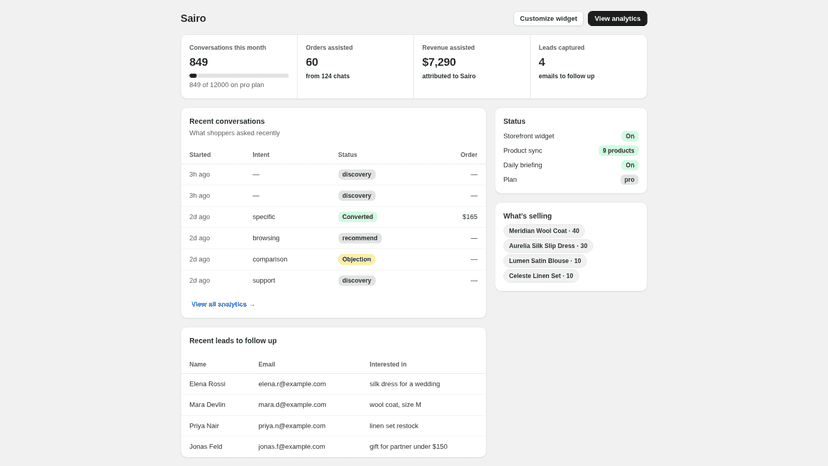Click the Started column header
828x466 pixels.
click(x=200, y=155)
